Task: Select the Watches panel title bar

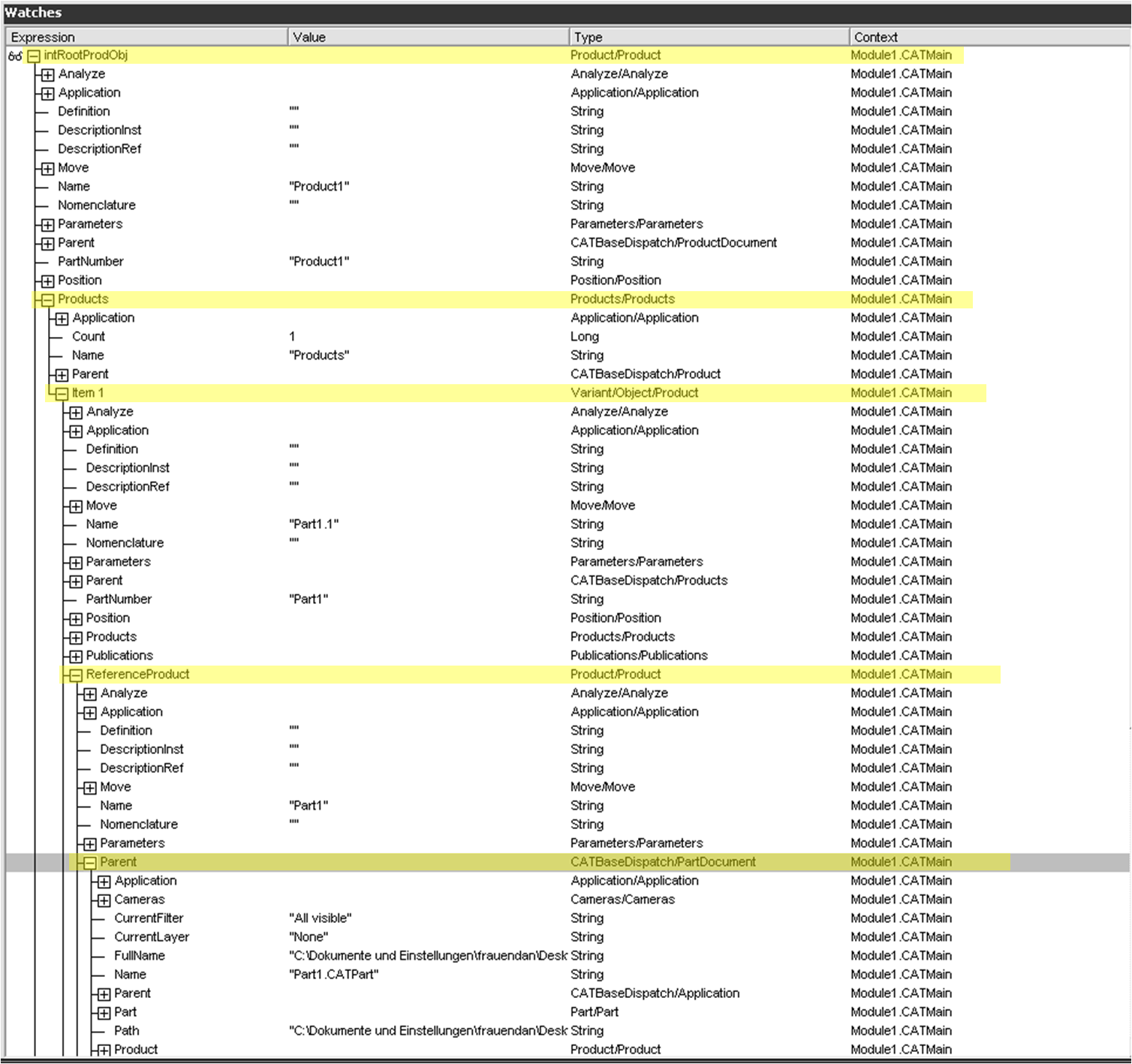Action: click(x=566, y=12)
